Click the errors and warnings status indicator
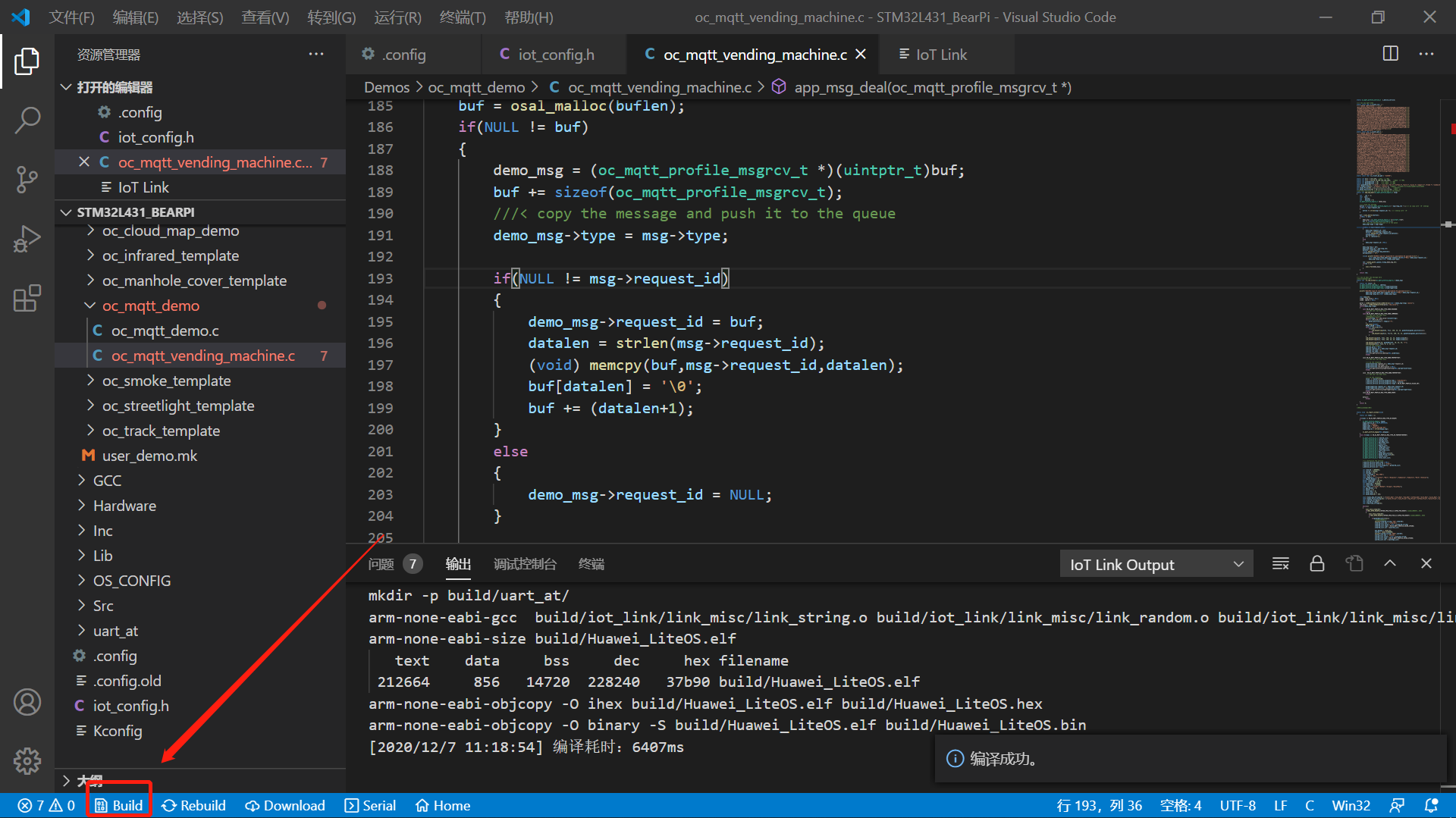Screen dimensions: 1456x818 pyautogui.click(x=46, y=806)
